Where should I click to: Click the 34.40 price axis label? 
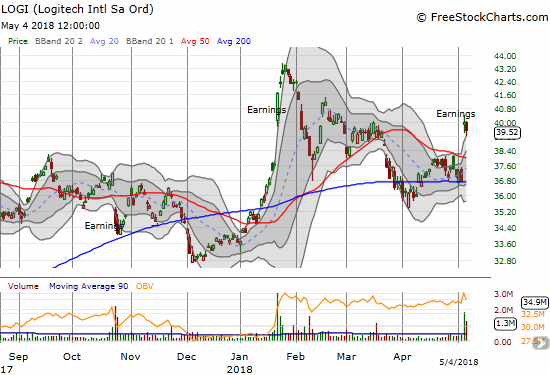point(505,228)
